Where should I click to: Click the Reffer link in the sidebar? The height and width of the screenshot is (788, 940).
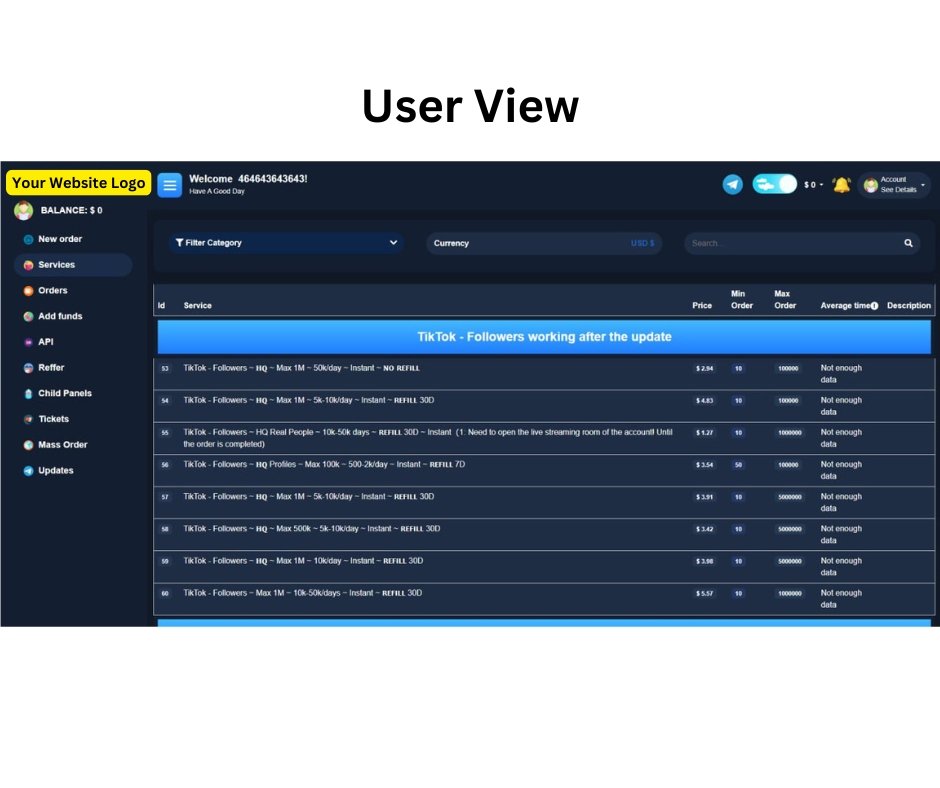(x=50, y=367)
